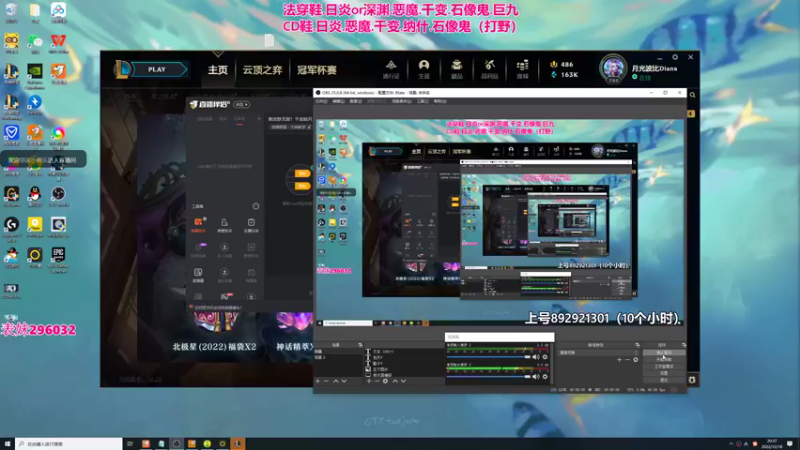The image size is (800, 450).
Task: Open the GeForce Experience desktop shortcut
Action: 35,74
